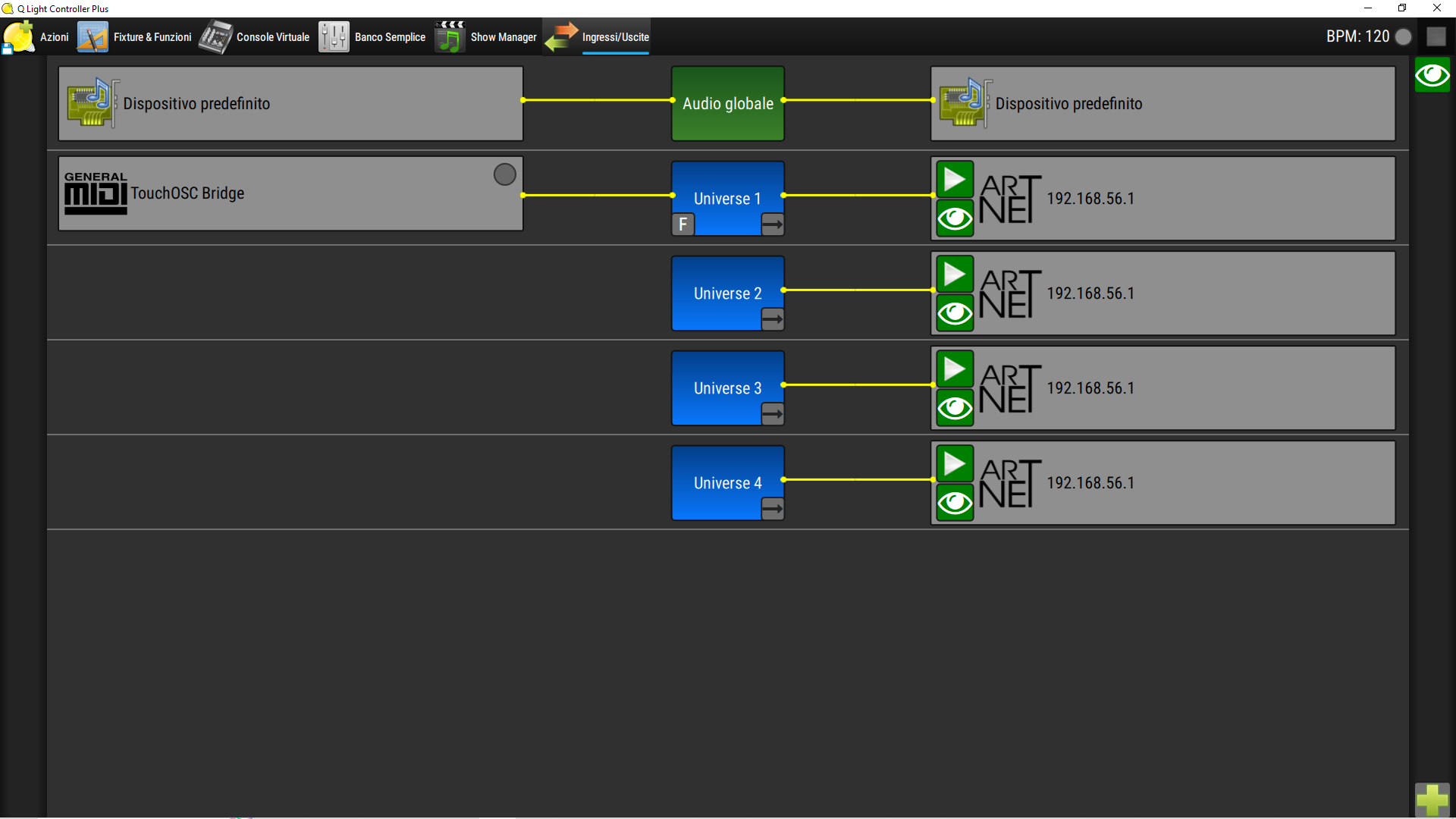Click sound card icon of audio input device
The image size is (1456, 819).
(x=93, y=103)
